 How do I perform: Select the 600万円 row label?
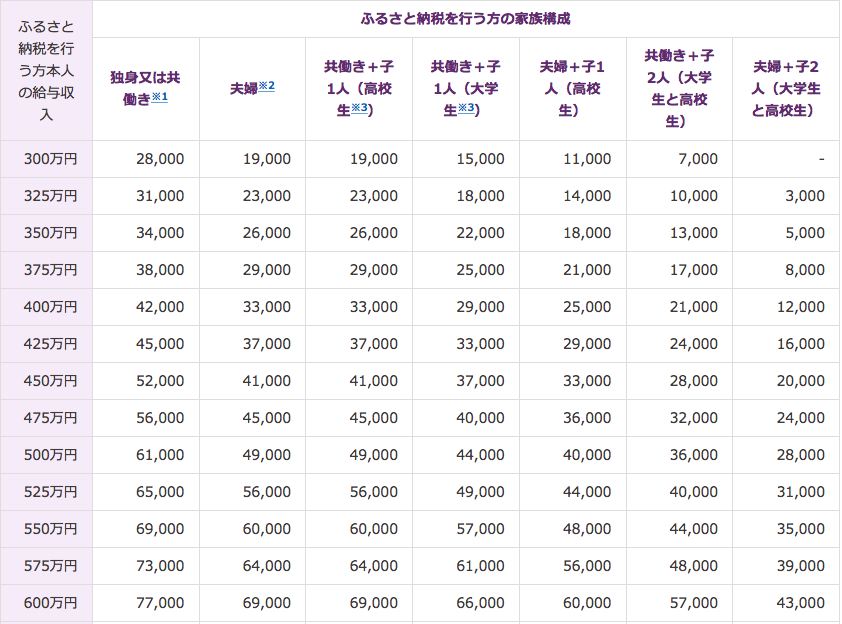click(50, 603)
